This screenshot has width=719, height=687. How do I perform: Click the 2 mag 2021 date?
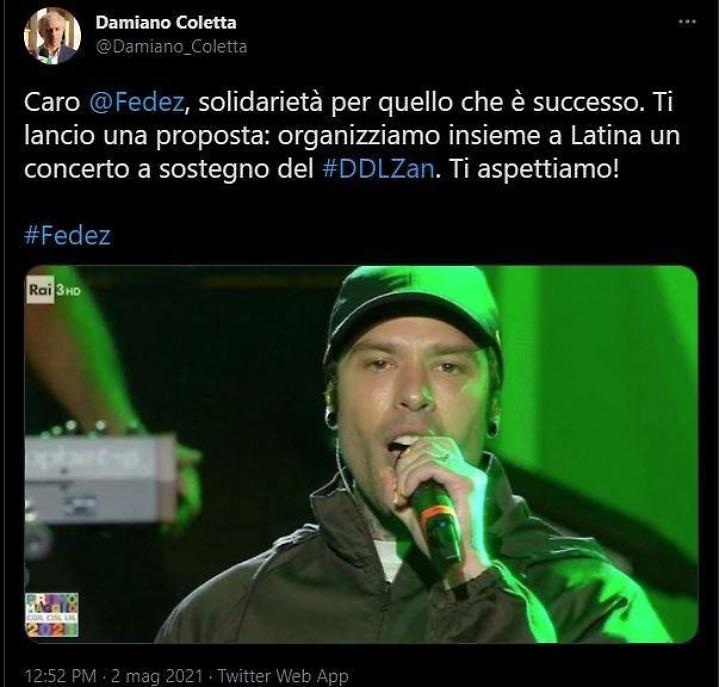(157, 676)
